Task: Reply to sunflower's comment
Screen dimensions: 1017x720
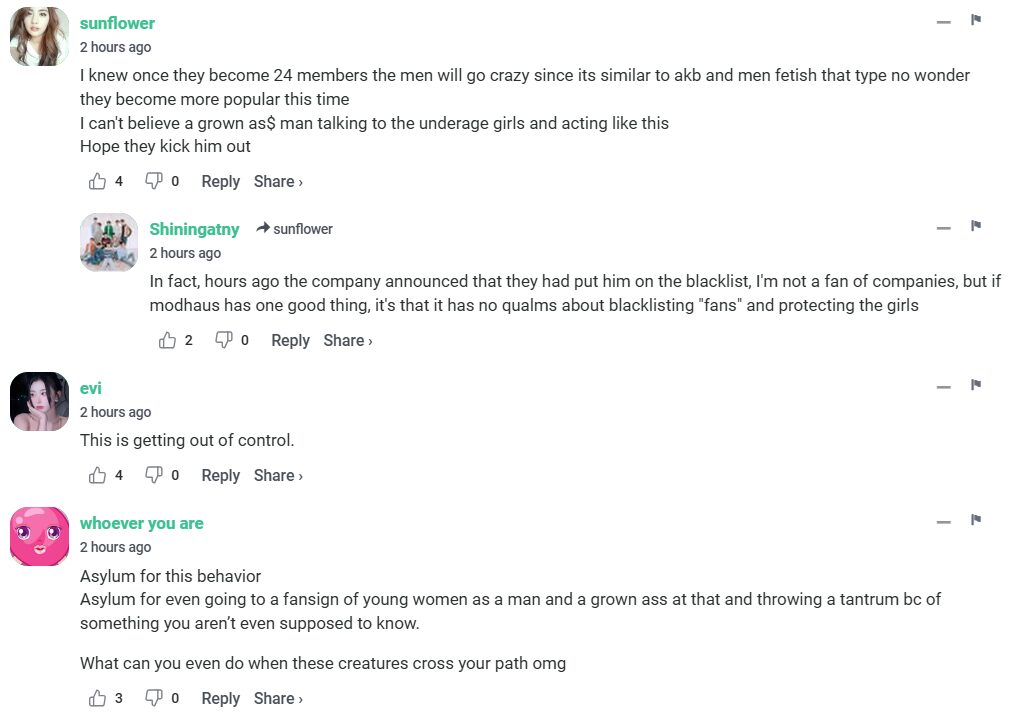Action: [x=220, y=181]
